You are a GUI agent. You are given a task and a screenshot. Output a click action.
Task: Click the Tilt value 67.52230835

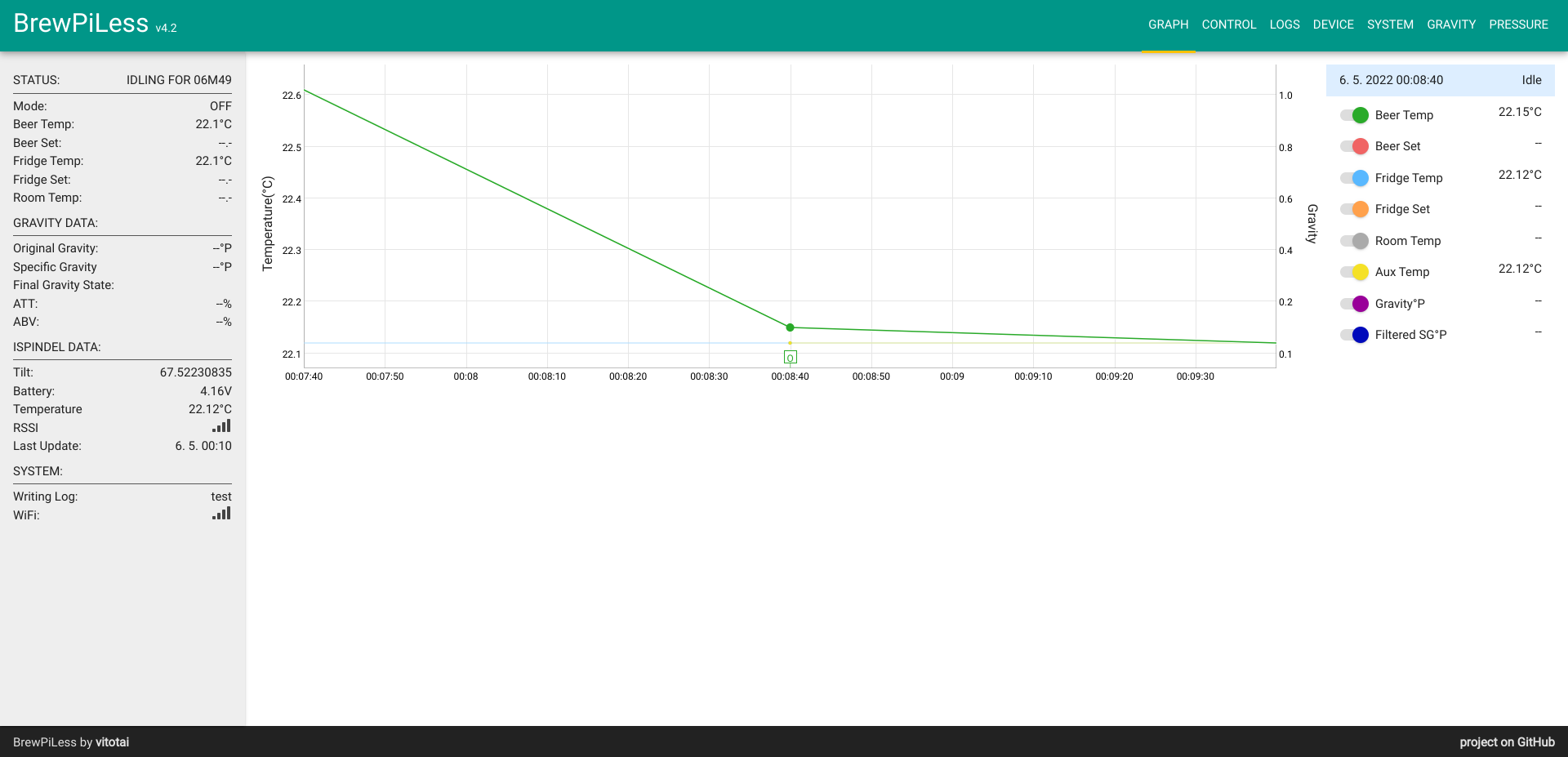tap(196, 372)
